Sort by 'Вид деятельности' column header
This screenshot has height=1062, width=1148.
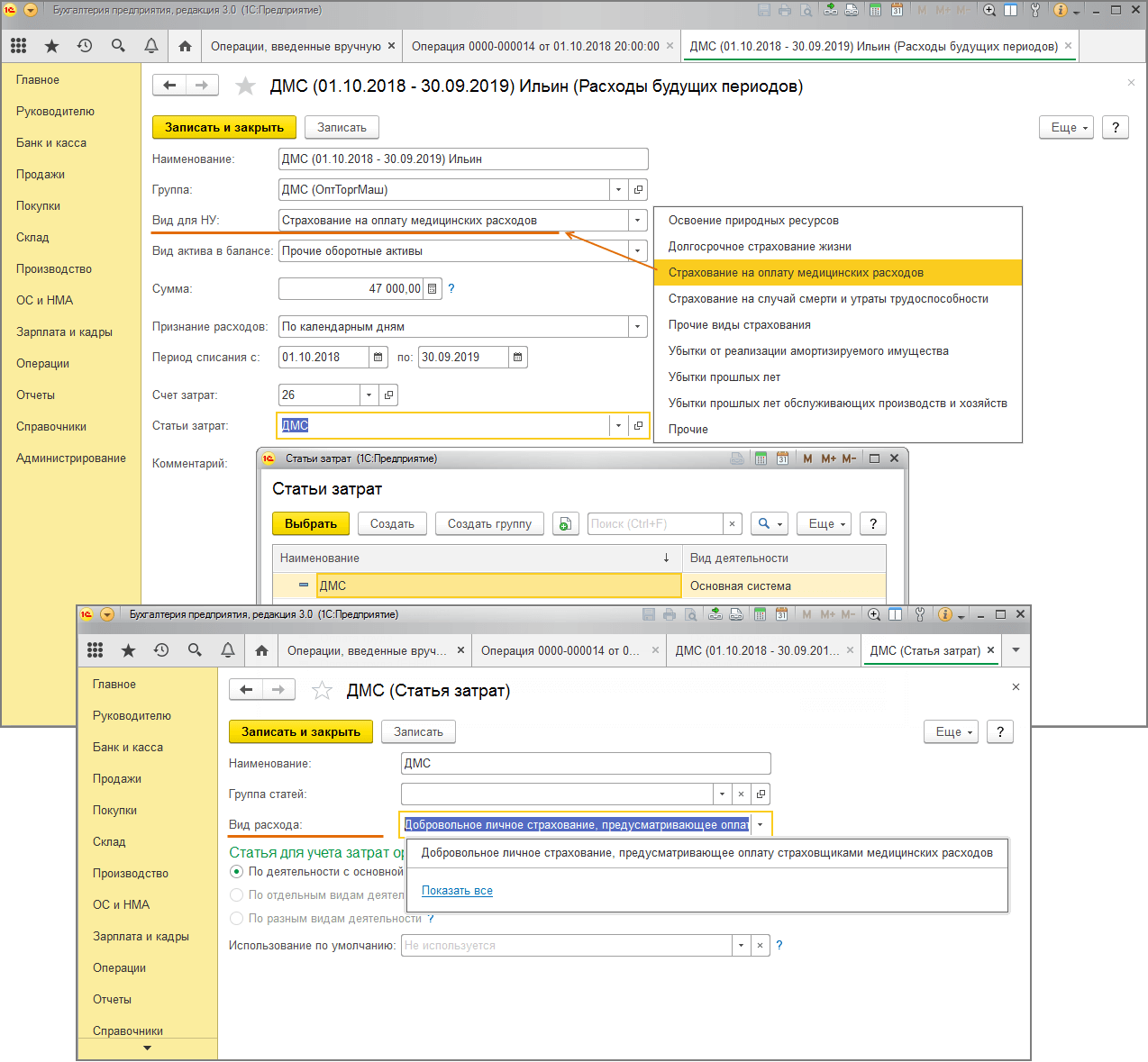click(x=784, y=558)
